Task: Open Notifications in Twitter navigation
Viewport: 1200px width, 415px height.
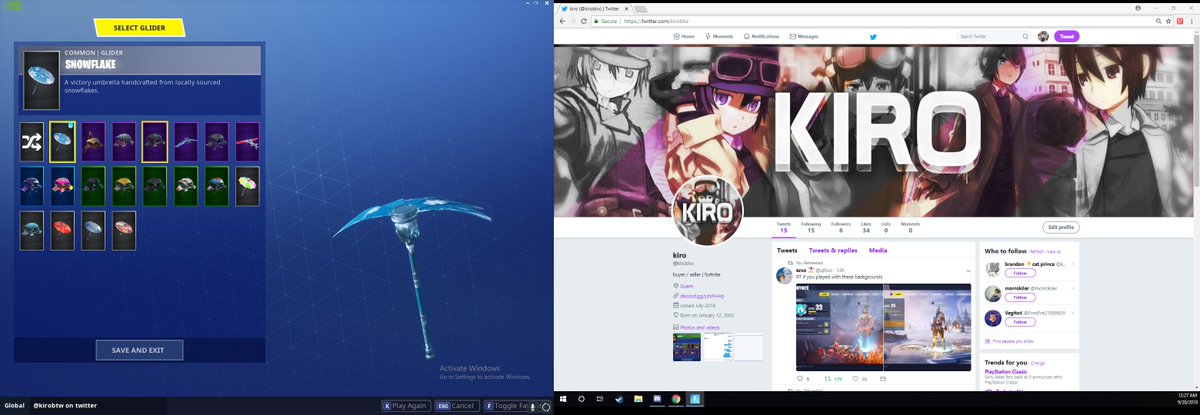Action: [x=761, y=36]
